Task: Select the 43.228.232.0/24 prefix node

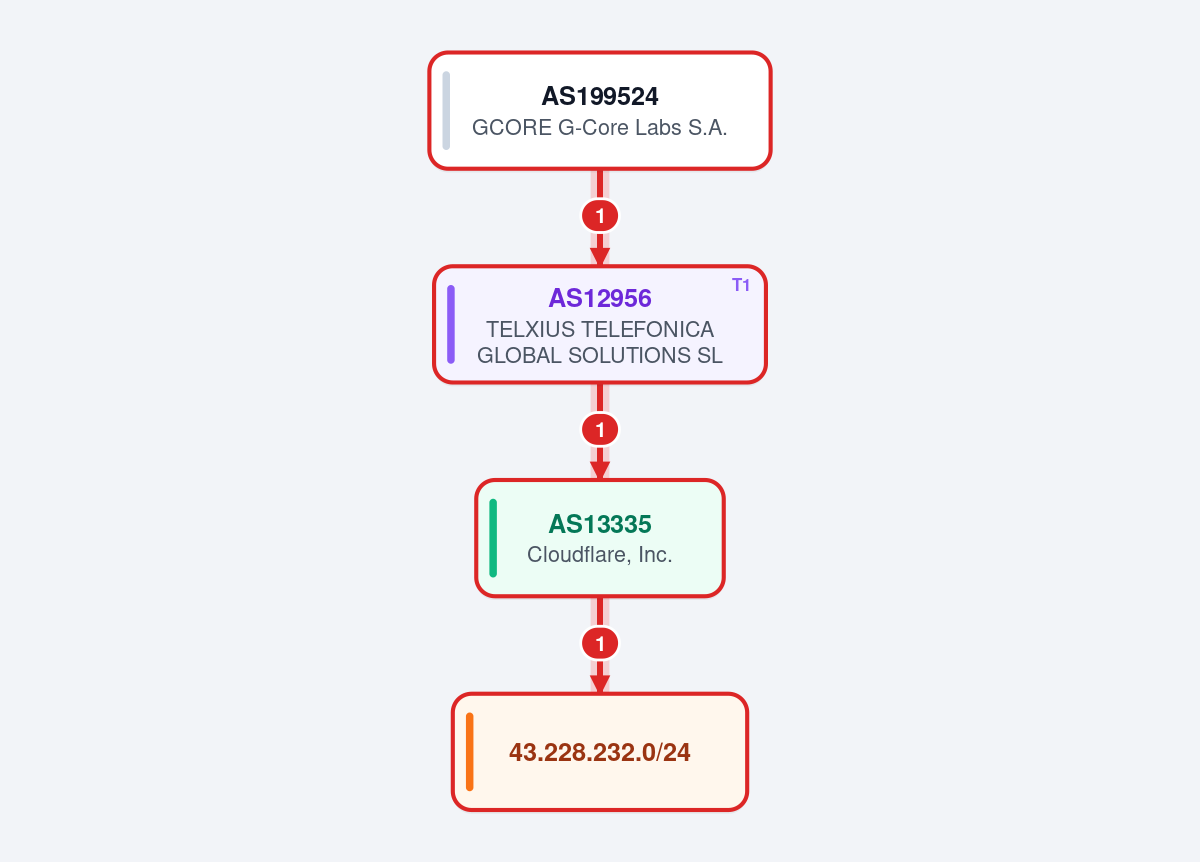Action: 600,752
